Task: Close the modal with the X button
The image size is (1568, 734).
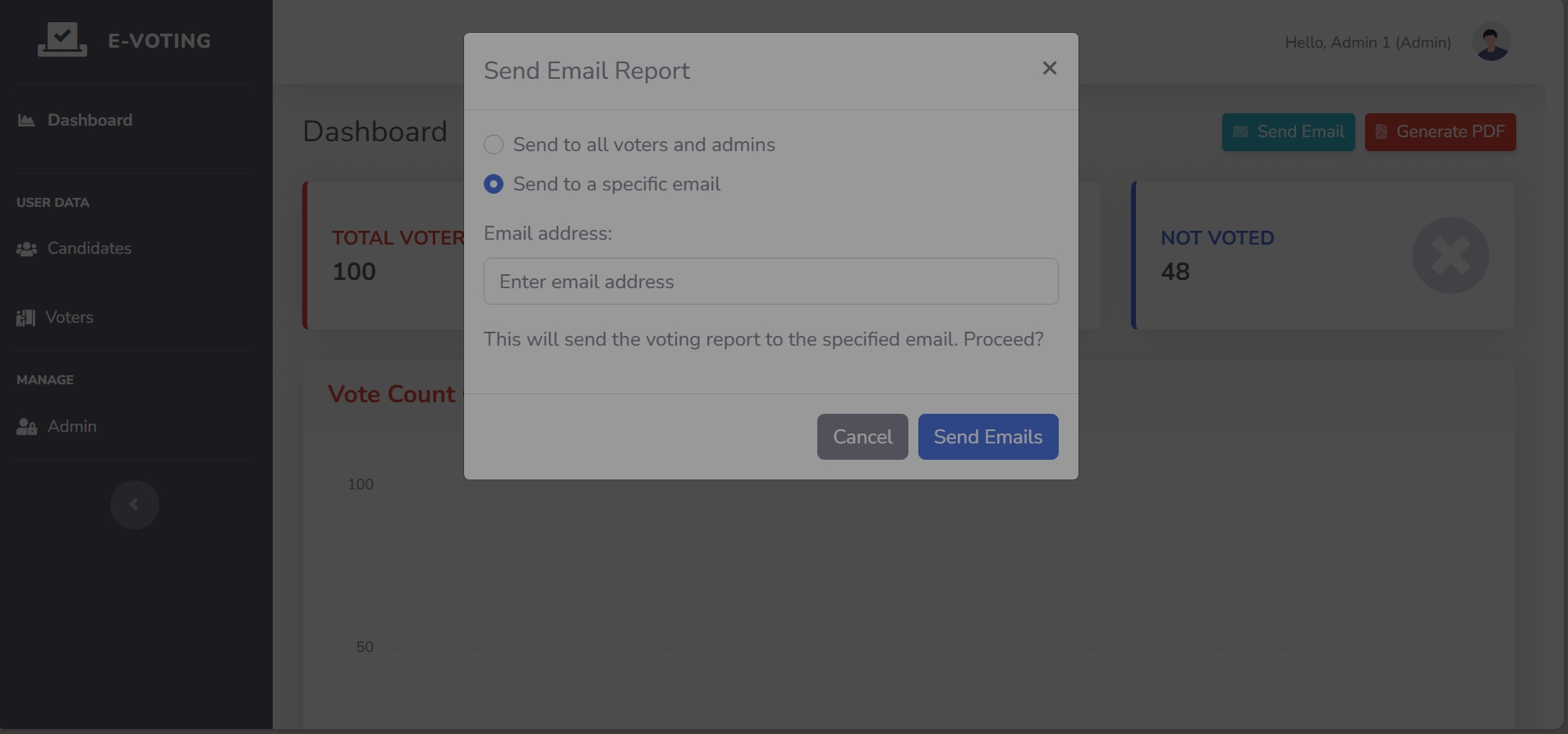Action: [1049, 68]
